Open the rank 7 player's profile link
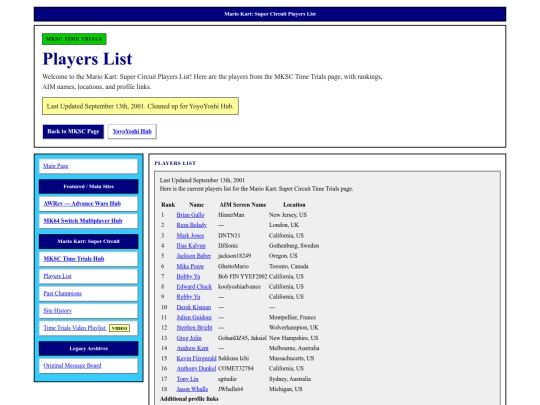 (188, 276)
